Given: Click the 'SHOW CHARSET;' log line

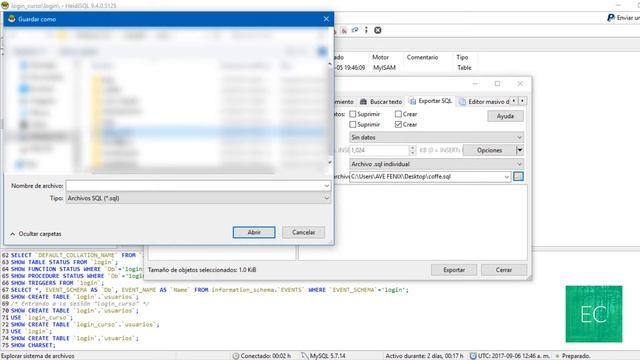Looking at the screenshot, I should pyautogui.click(x=33, y=345).
